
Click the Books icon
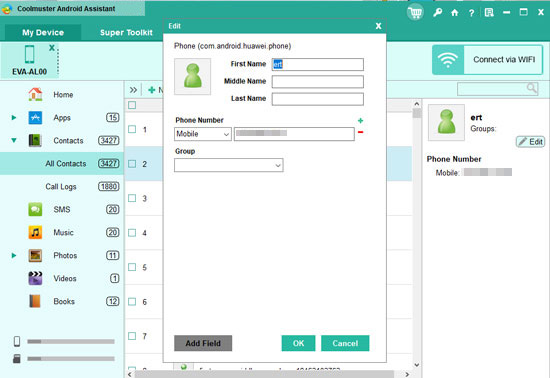pos(35,301)
